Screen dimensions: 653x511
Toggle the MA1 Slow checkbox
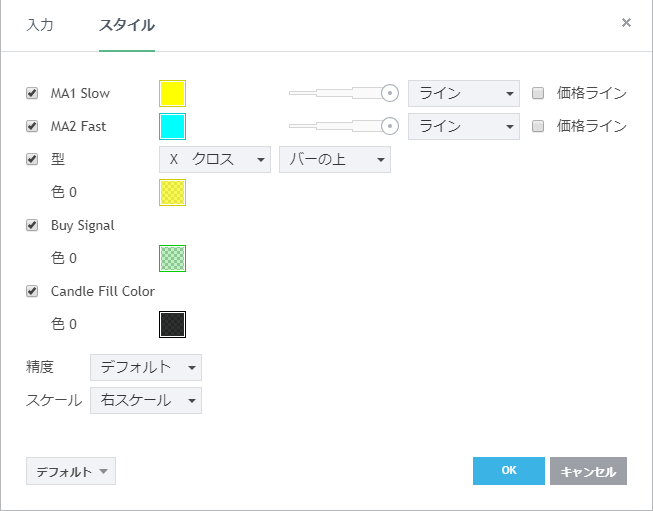pyautogui.click(x=32, y=93)
